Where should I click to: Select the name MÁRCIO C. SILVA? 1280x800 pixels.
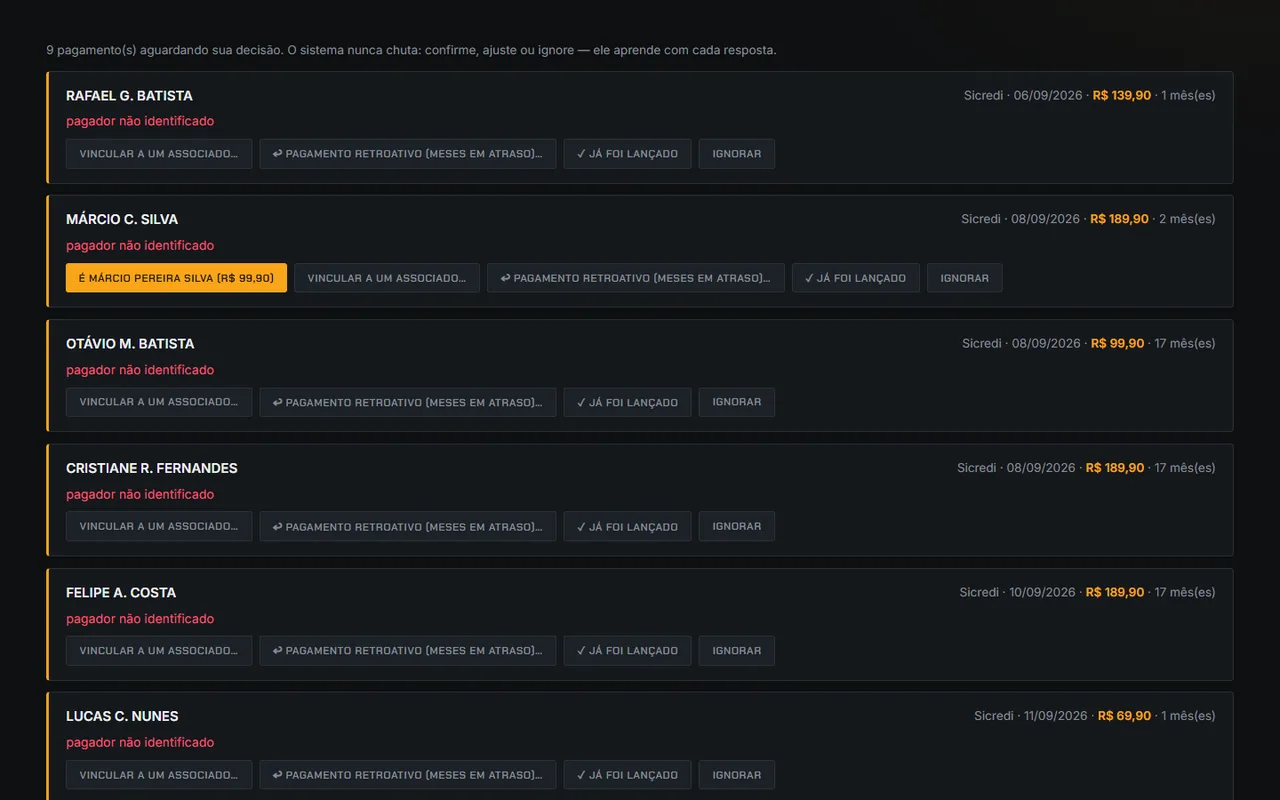coord(122,219)
